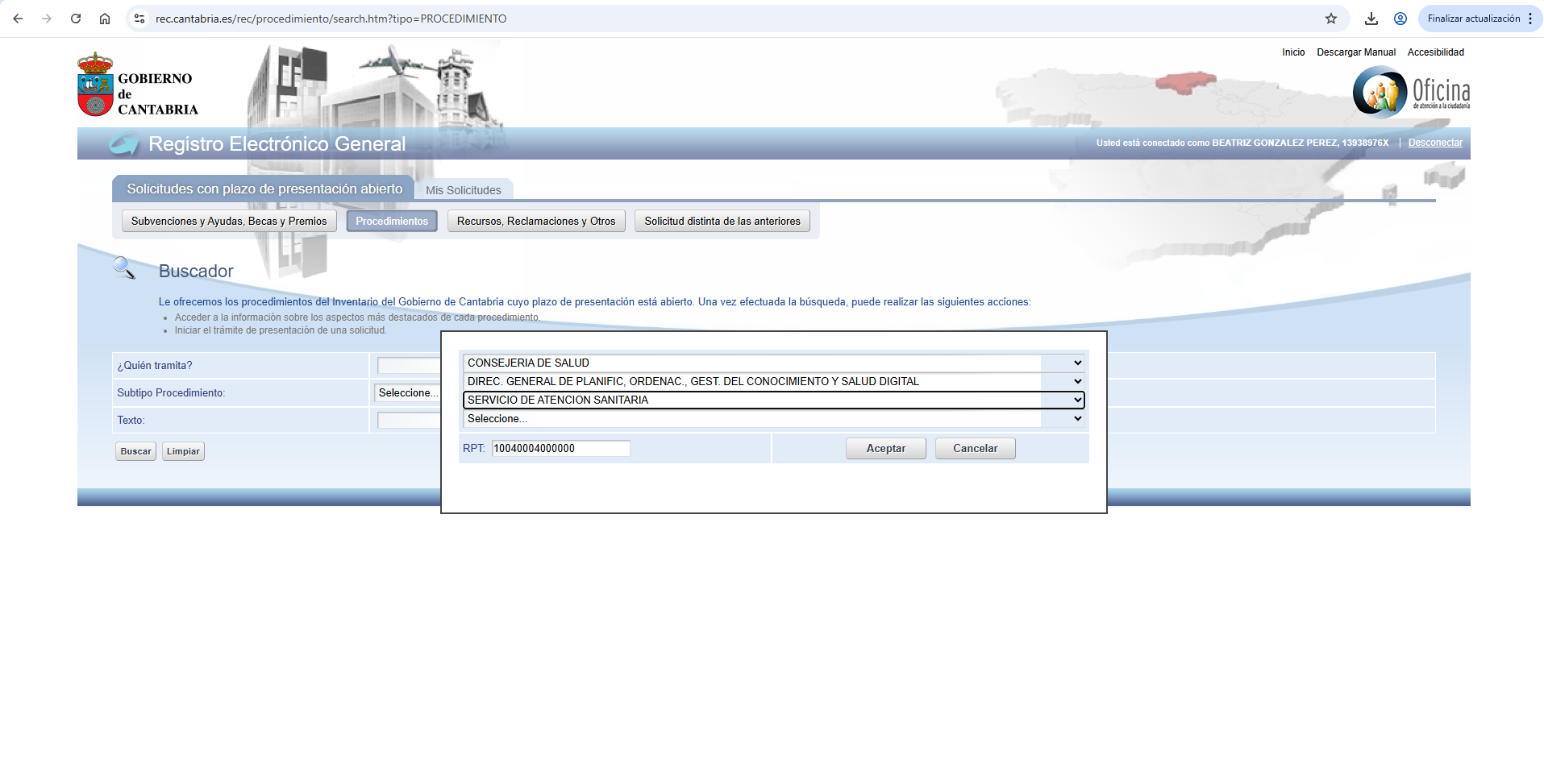Open Recursos, Reclamaciones y Otros section
Viewport: 1544px width, 784px height.
coord(535,222)
